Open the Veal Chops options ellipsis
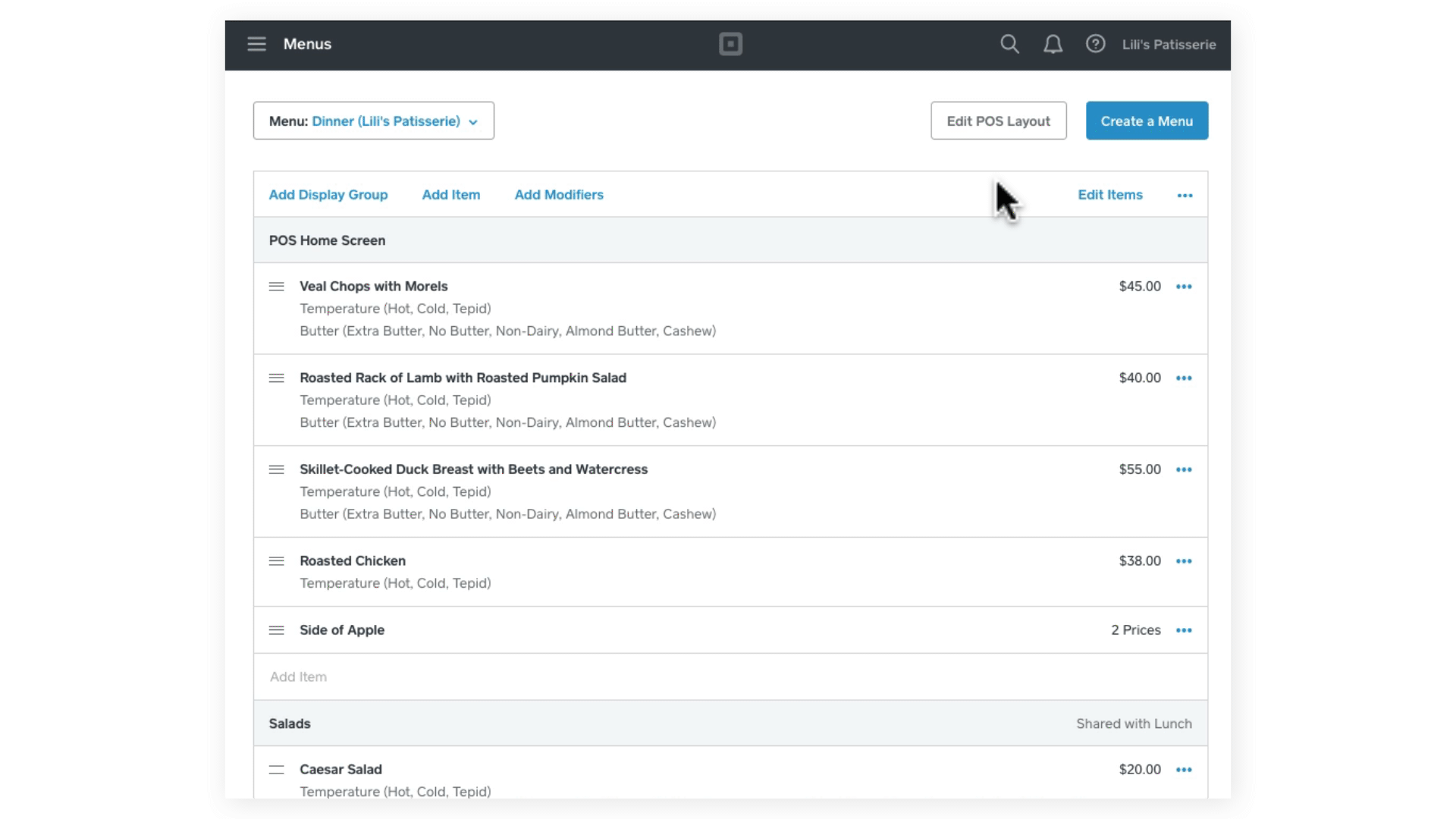Image resolution: width=1456 pixels, height=819 pixels. pyautogui.click(x=1184, y=287)
